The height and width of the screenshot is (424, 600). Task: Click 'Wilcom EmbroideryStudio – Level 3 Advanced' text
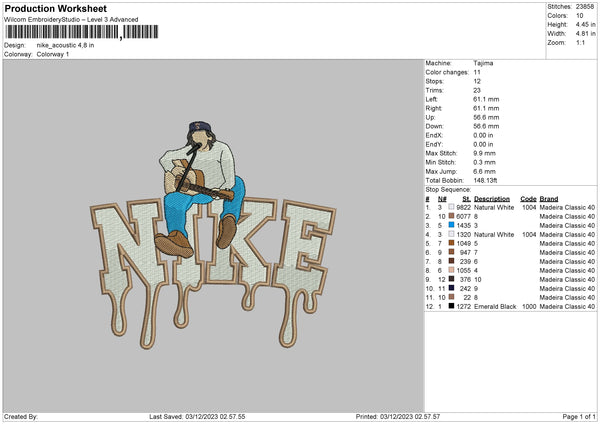tap(71, 20)
